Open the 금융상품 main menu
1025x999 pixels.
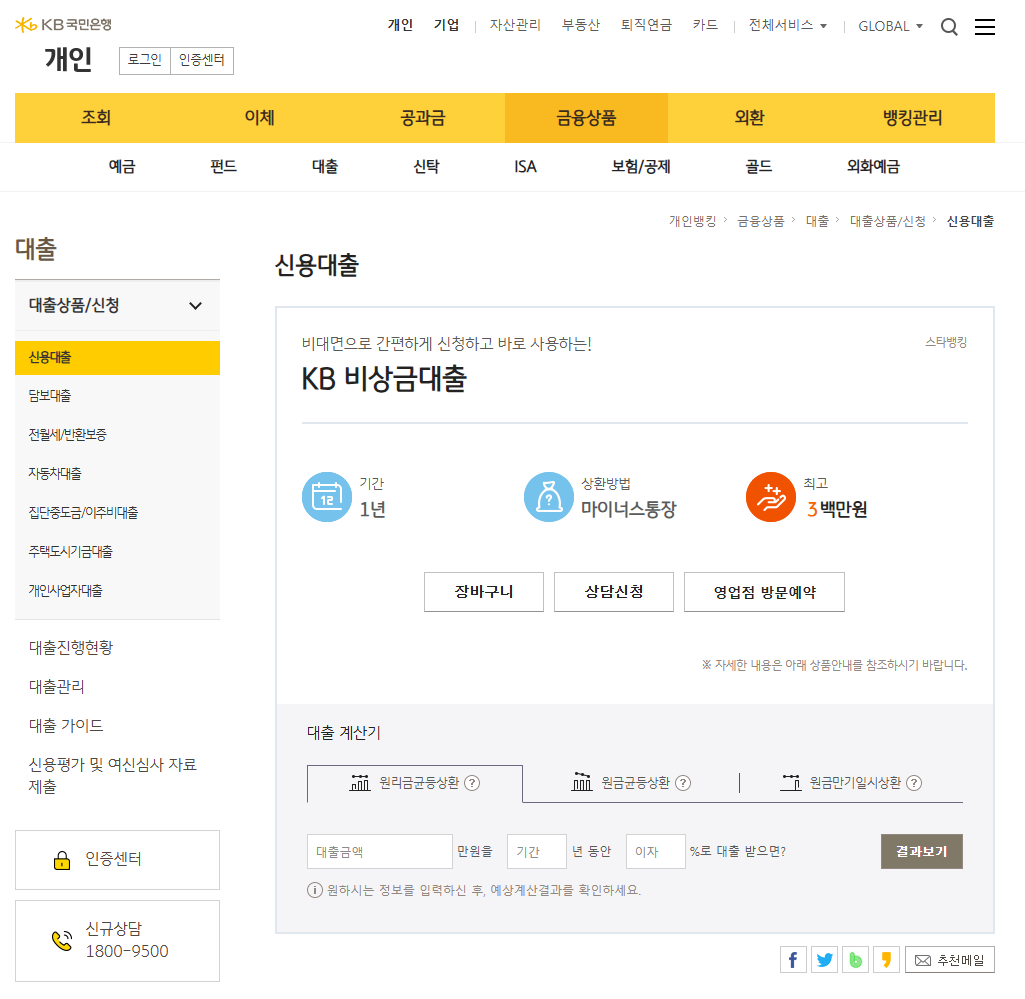586,118
